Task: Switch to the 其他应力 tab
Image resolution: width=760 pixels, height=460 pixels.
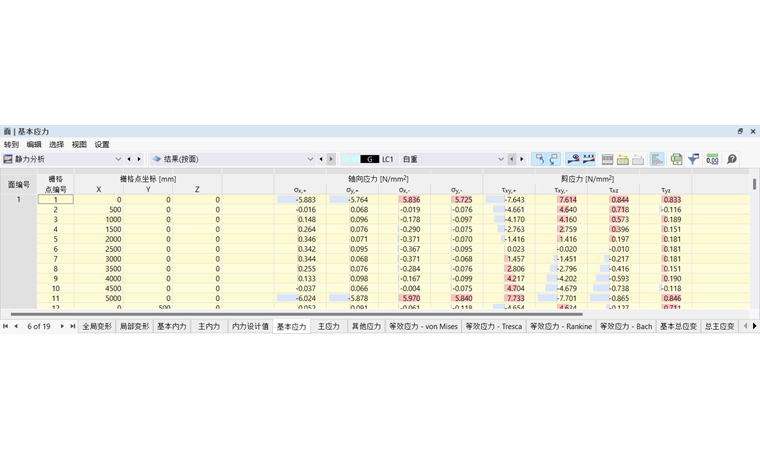Action: (366, 326)
